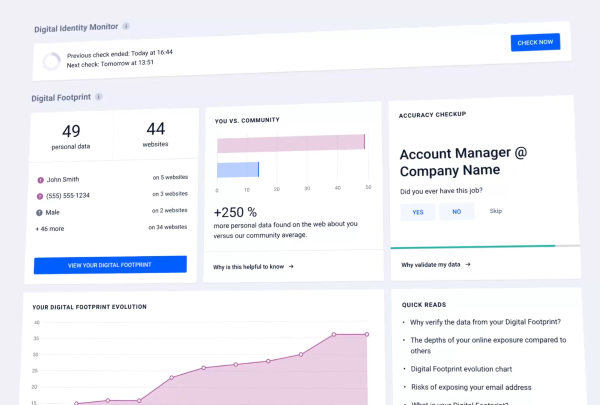Screen dimensions: 600x405
Task: Answer NO to the job question
Action: coord(457,211)
